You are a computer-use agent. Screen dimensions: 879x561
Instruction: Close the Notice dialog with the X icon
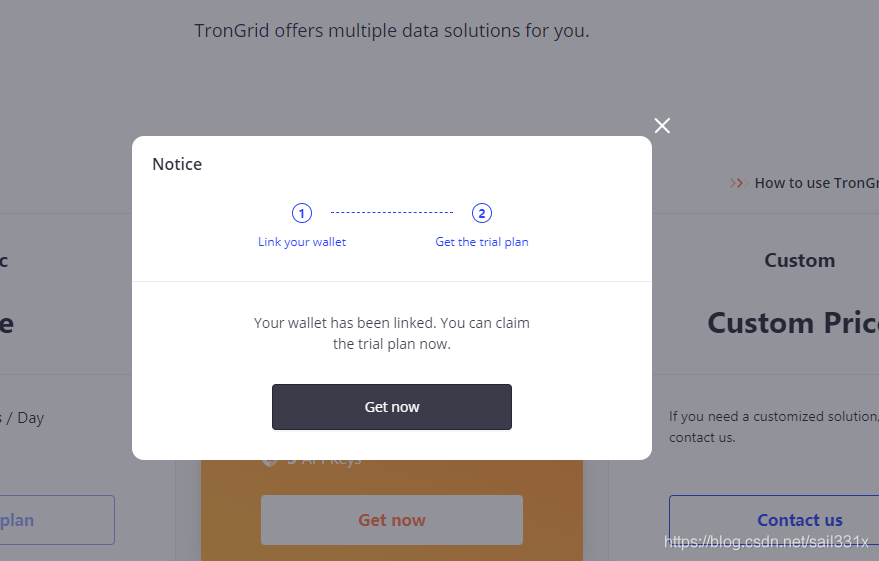click(662, 126)
